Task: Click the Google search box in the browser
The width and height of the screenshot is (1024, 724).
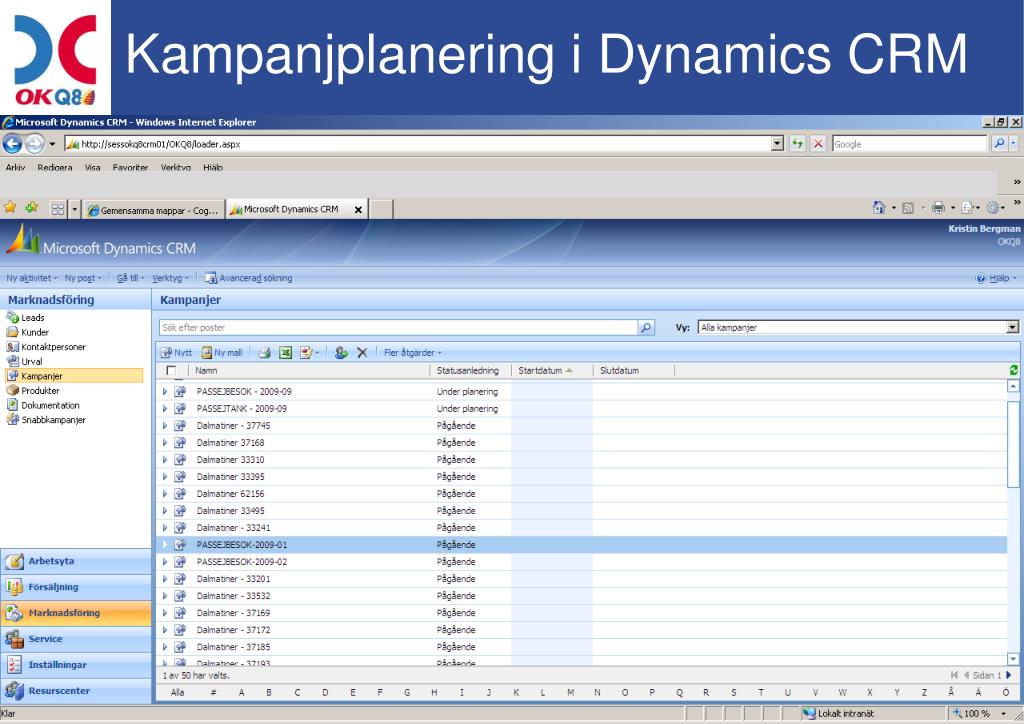Action: point(909,144)
